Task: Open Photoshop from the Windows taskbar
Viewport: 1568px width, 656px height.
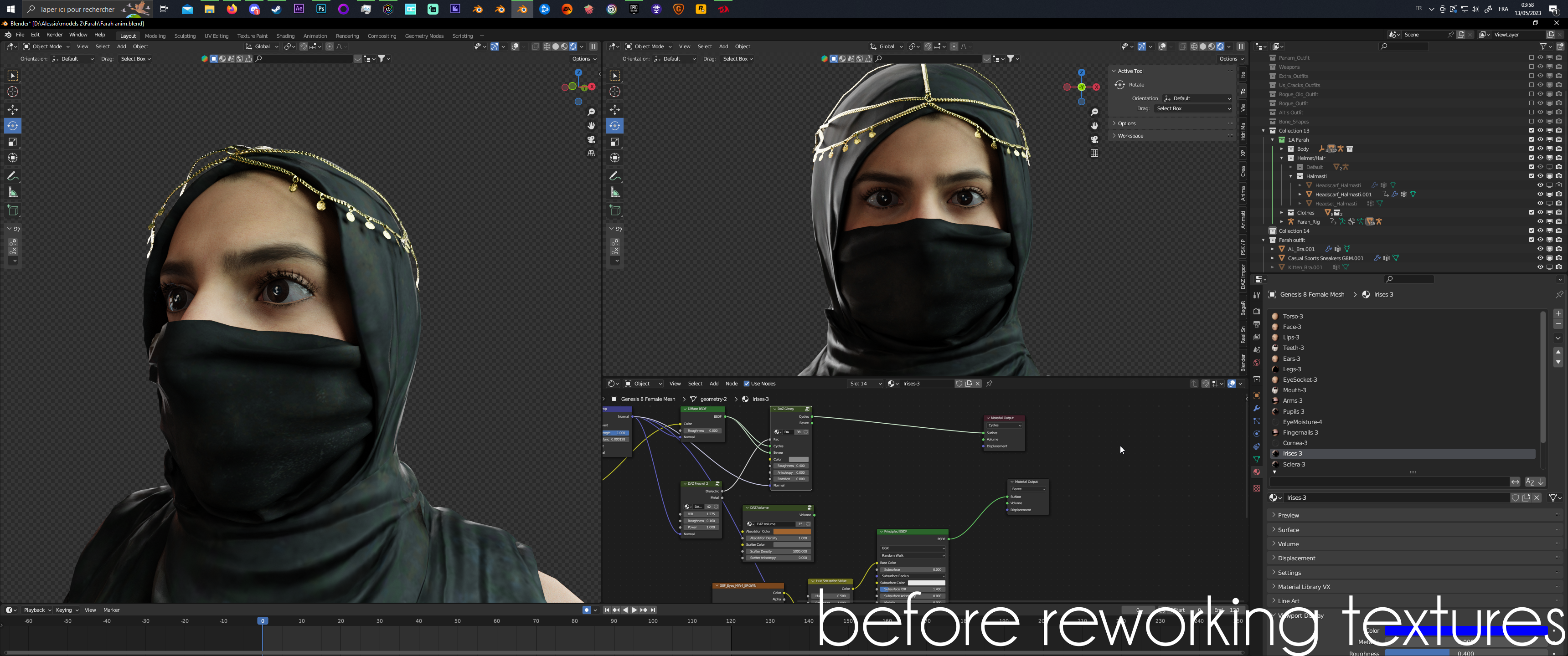Action: 321,9
